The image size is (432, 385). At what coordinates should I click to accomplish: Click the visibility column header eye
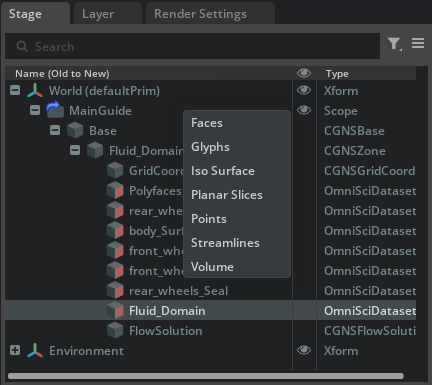(x=304, y=73)
